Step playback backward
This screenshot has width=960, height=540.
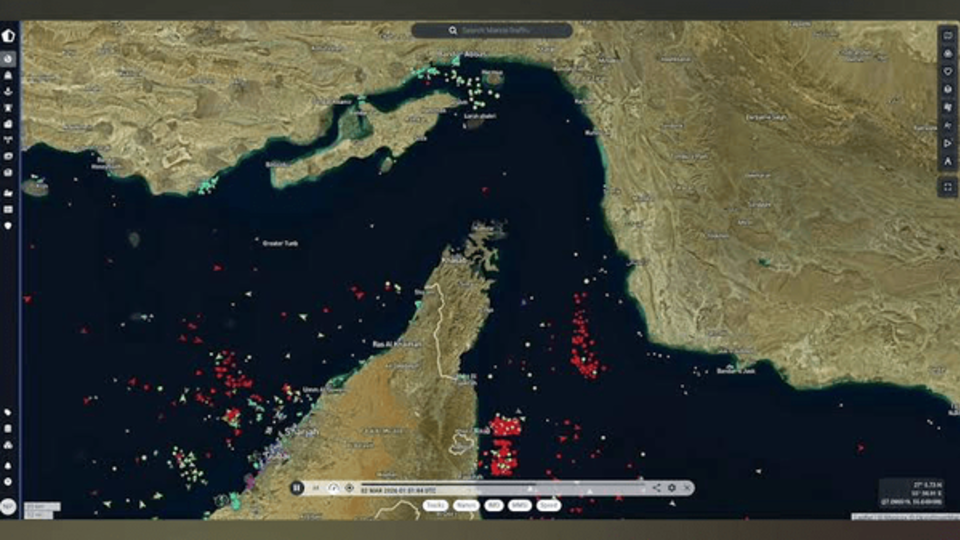point(317,488)
